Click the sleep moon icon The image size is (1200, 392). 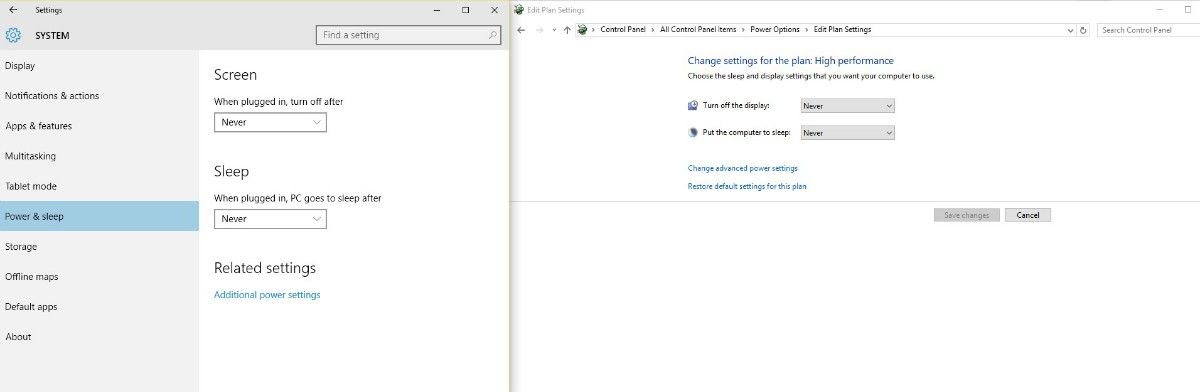pyautogui.click(x=693, y=132)
